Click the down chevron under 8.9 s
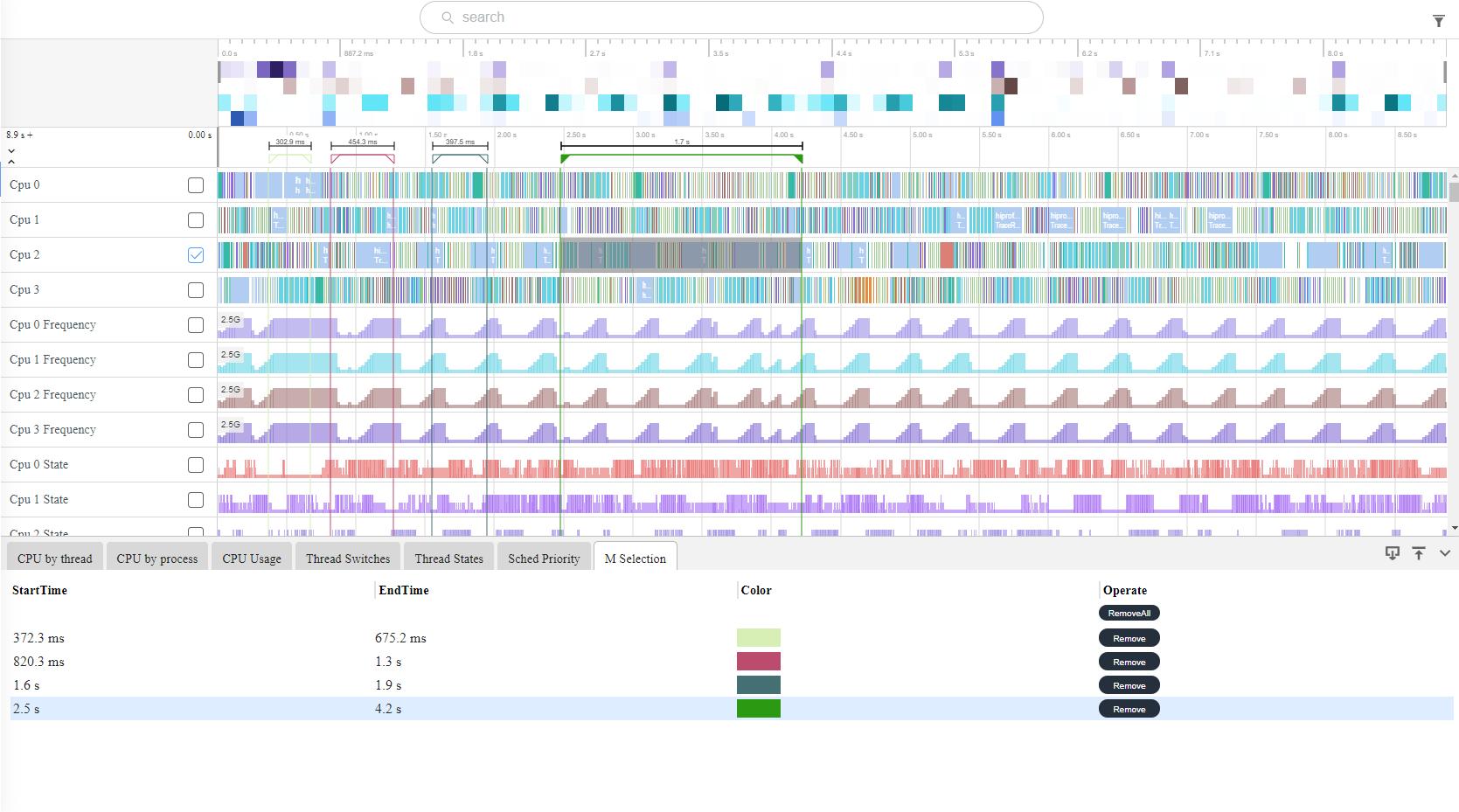Image resolution: width=1459 pixels, height=812 pixels. pyautogui.click(x=11, y=150)
